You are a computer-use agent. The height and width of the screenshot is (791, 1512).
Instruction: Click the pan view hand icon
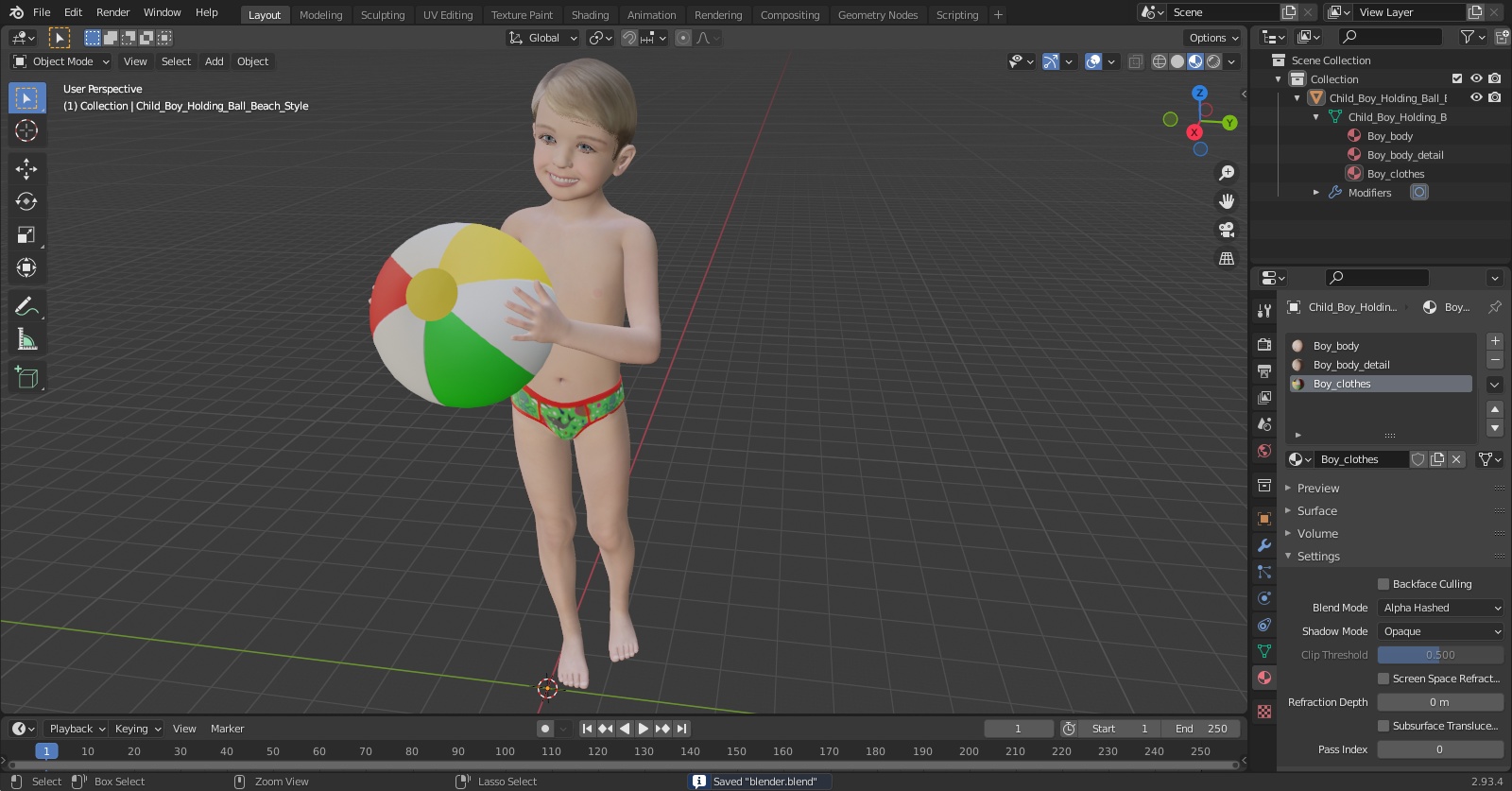click(1227, 201)
